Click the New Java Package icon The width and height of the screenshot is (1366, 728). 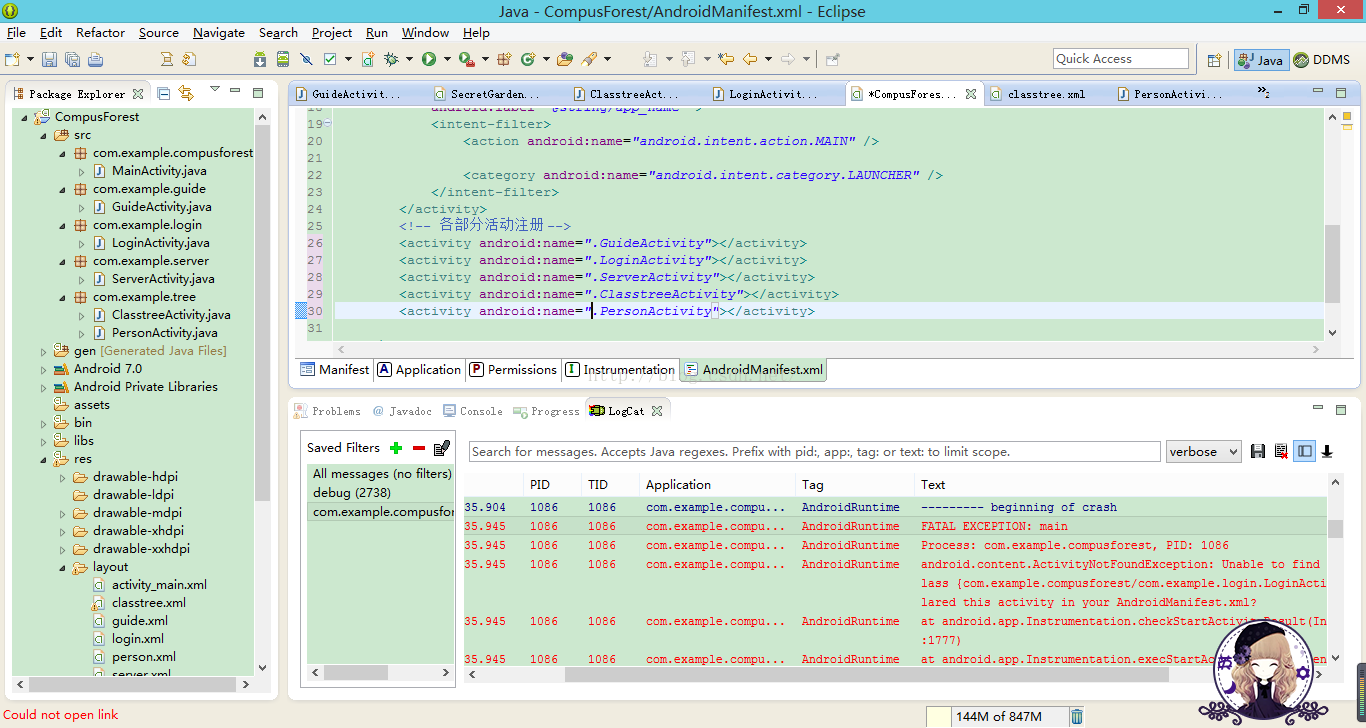pyautogui.click(x=505, y=60)
